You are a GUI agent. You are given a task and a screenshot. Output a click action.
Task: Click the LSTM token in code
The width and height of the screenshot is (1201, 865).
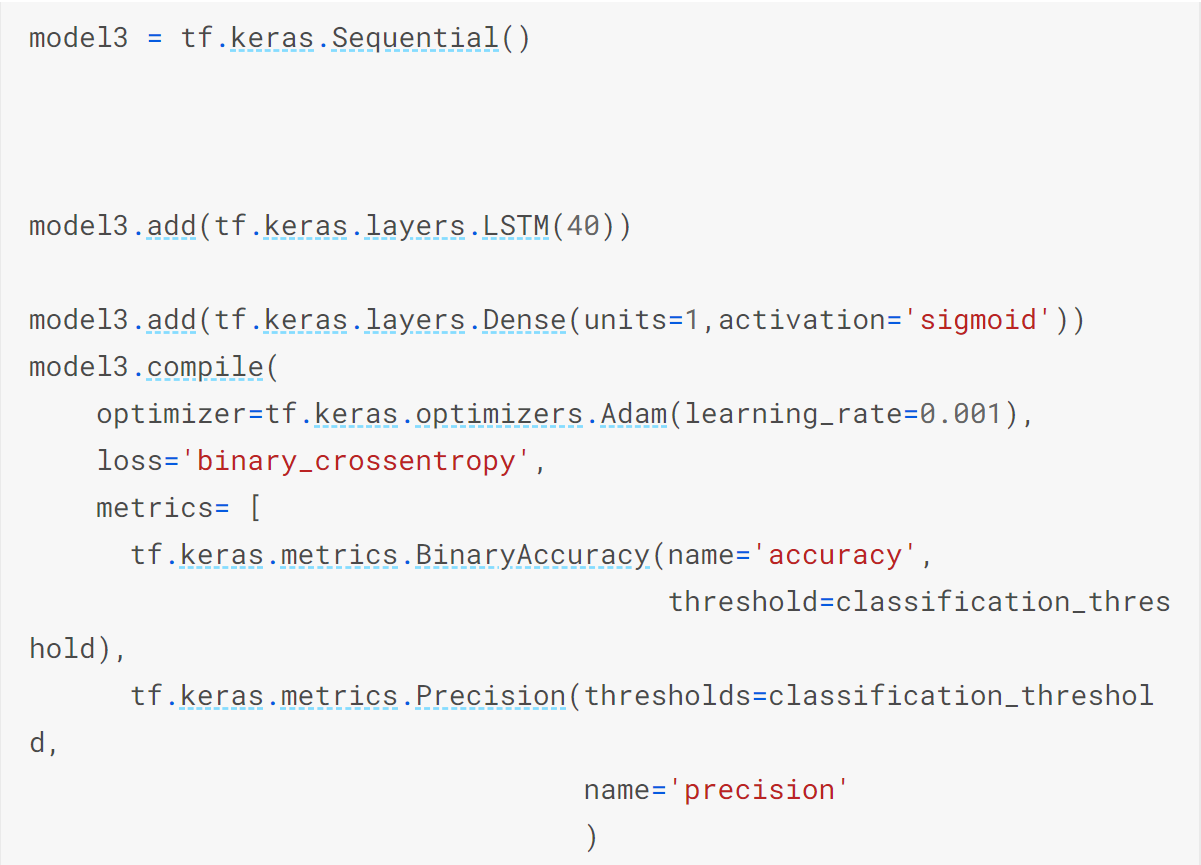coord(516,226)
